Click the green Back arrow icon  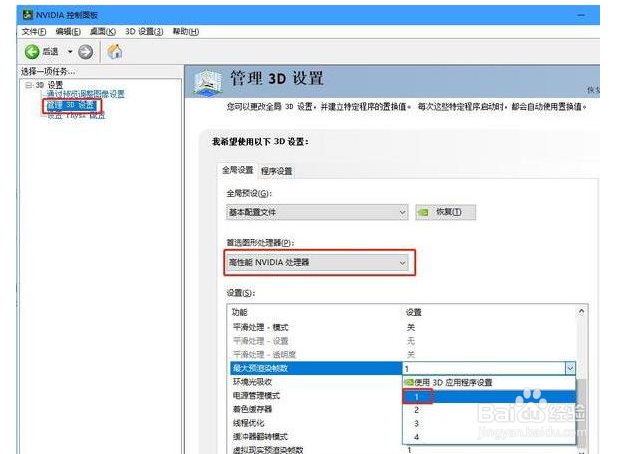(x=32, y=52)
